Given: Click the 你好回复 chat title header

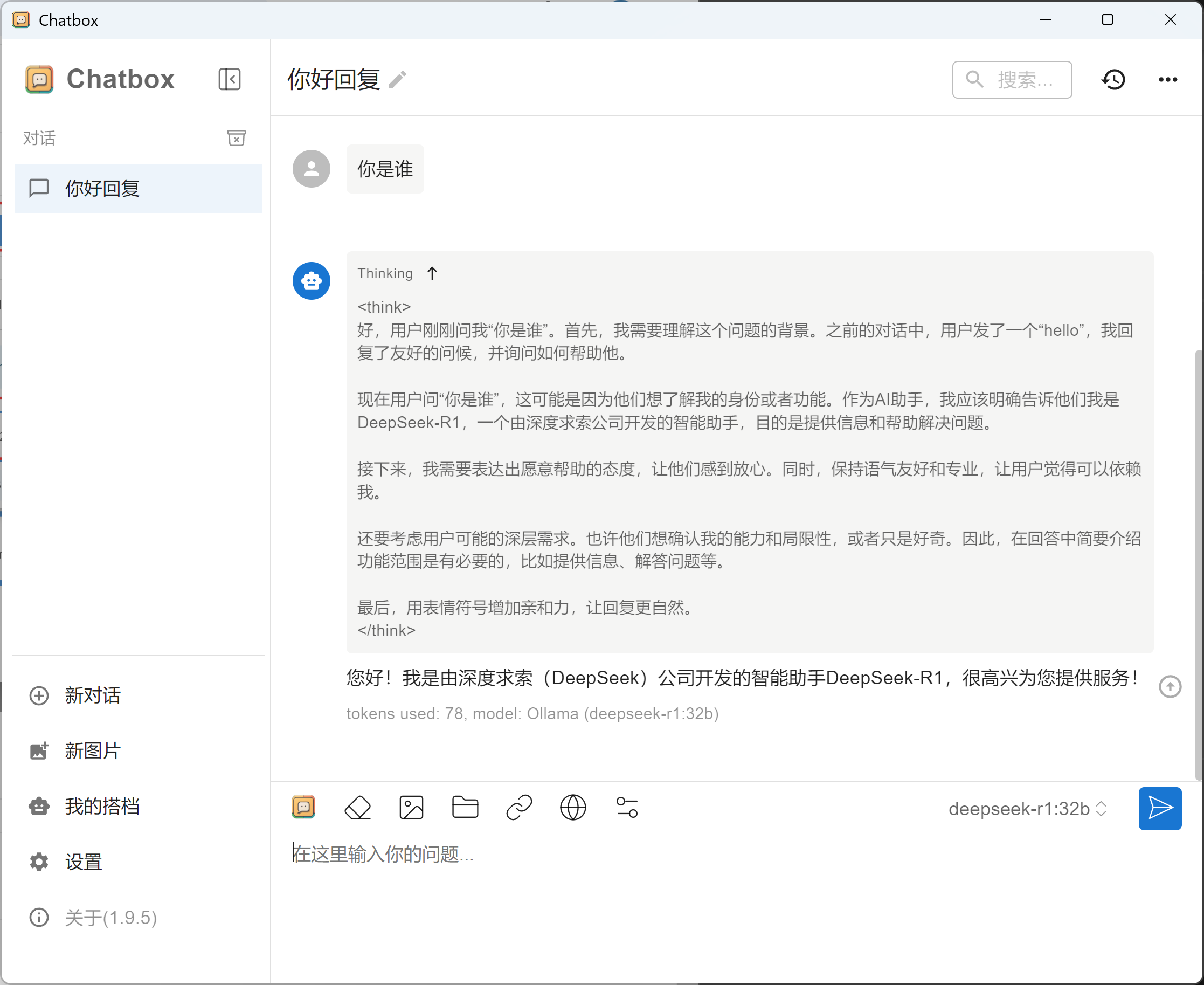Looking at the screenshot, I should click(x=334, y=80).
